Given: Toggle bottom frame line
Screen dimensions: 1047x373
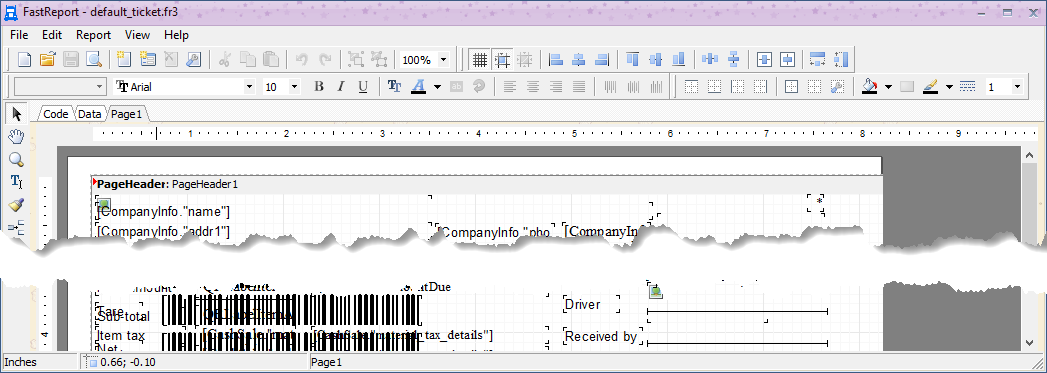Looking at the screenshot, I should coord(714,86).
